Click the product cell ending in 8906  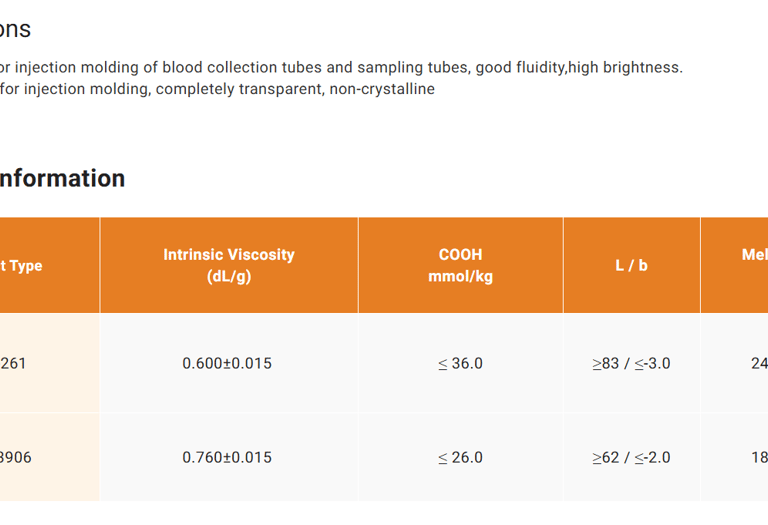click(x=16, y=457)
